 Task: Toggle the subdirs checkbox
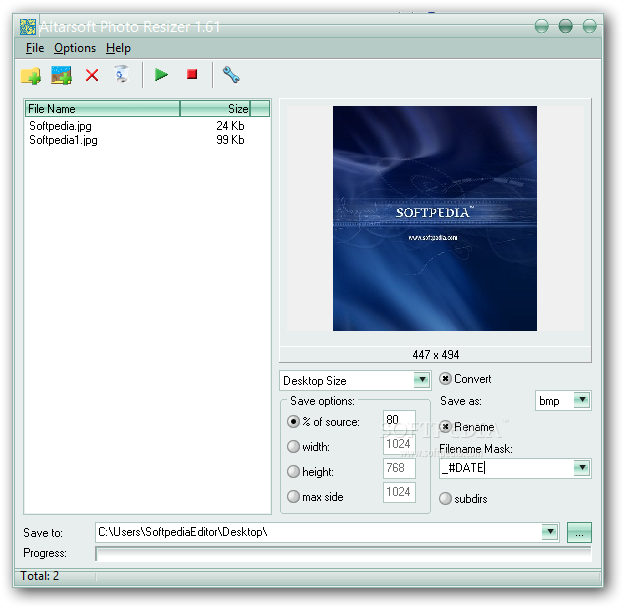tap(445, 498)
